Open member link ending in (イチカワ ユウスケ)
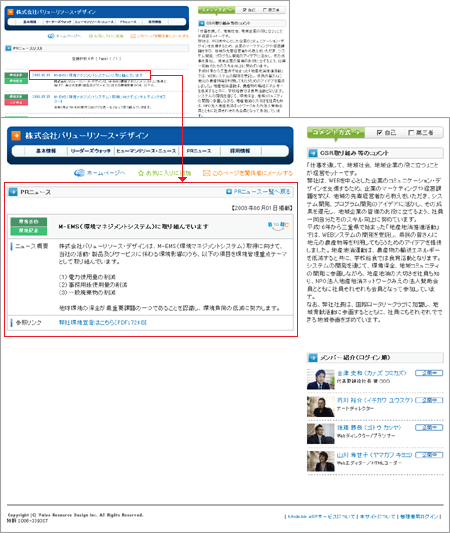The height and width of the screenshot is (533, 450). point(375,400)
